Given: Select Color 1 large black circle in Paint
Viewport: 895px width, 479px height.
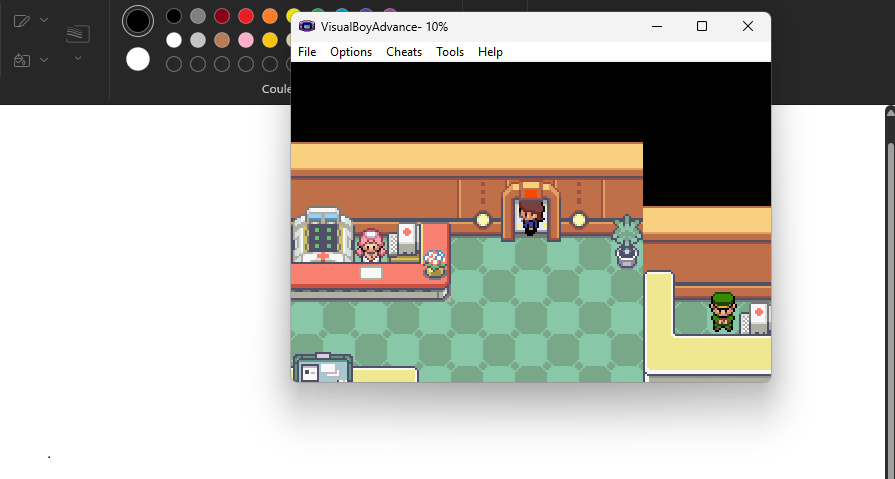Looking at the screenshot, I should point(138,21).
